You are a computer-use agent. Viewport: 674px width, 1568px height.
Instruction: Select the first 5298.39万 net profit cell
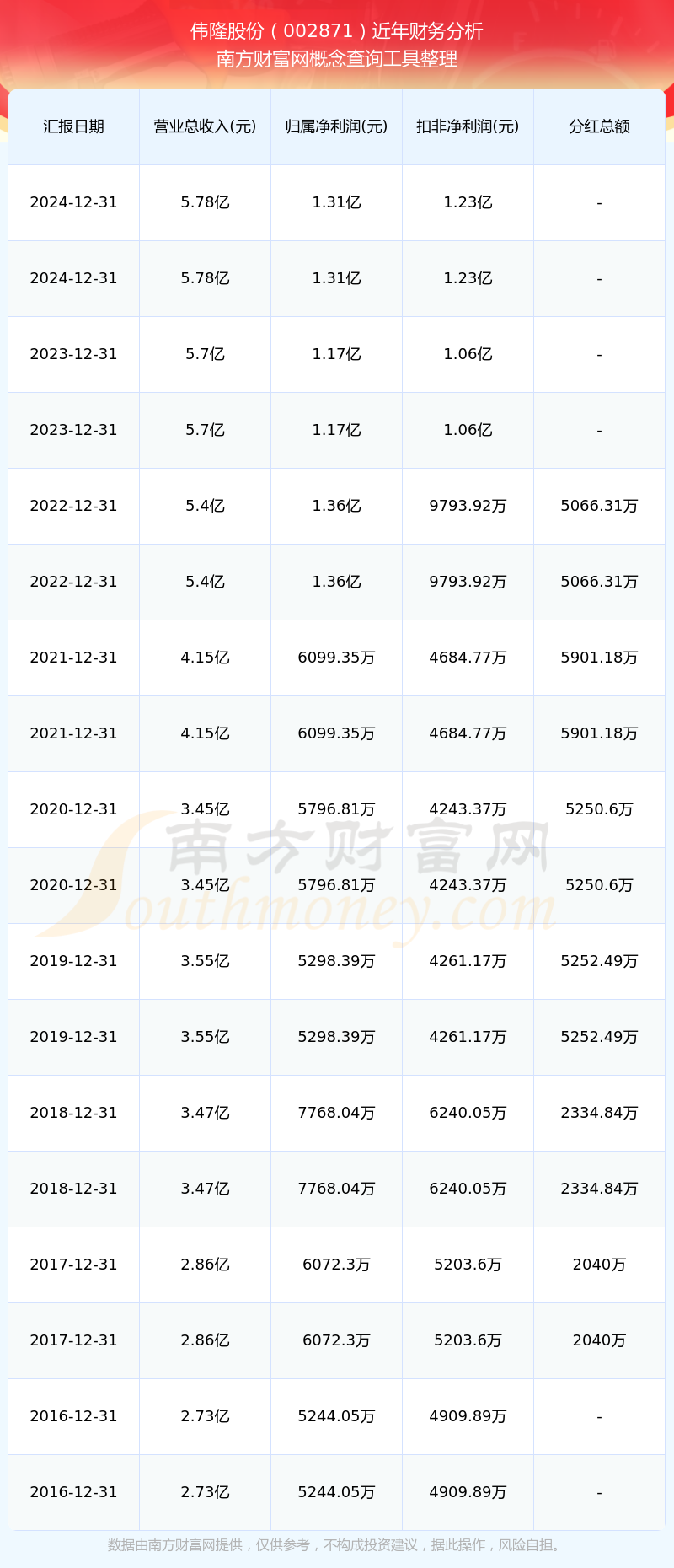pos(336,961)
